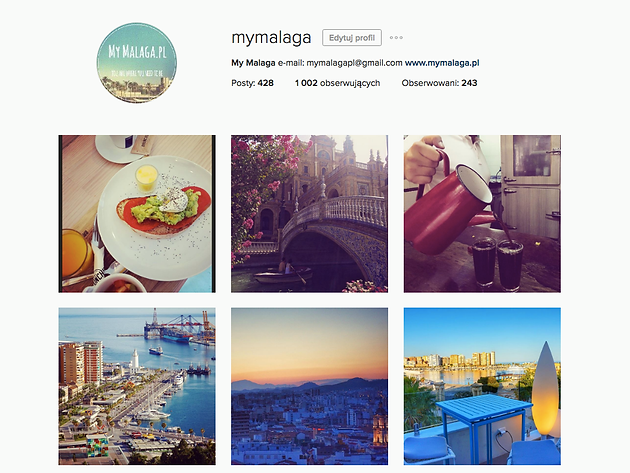Image resolution: width=630 pixels, height=473 pixels.
Task: Click the Edytuj profil button
Action: pyautogui.click(x=352, y=38)
